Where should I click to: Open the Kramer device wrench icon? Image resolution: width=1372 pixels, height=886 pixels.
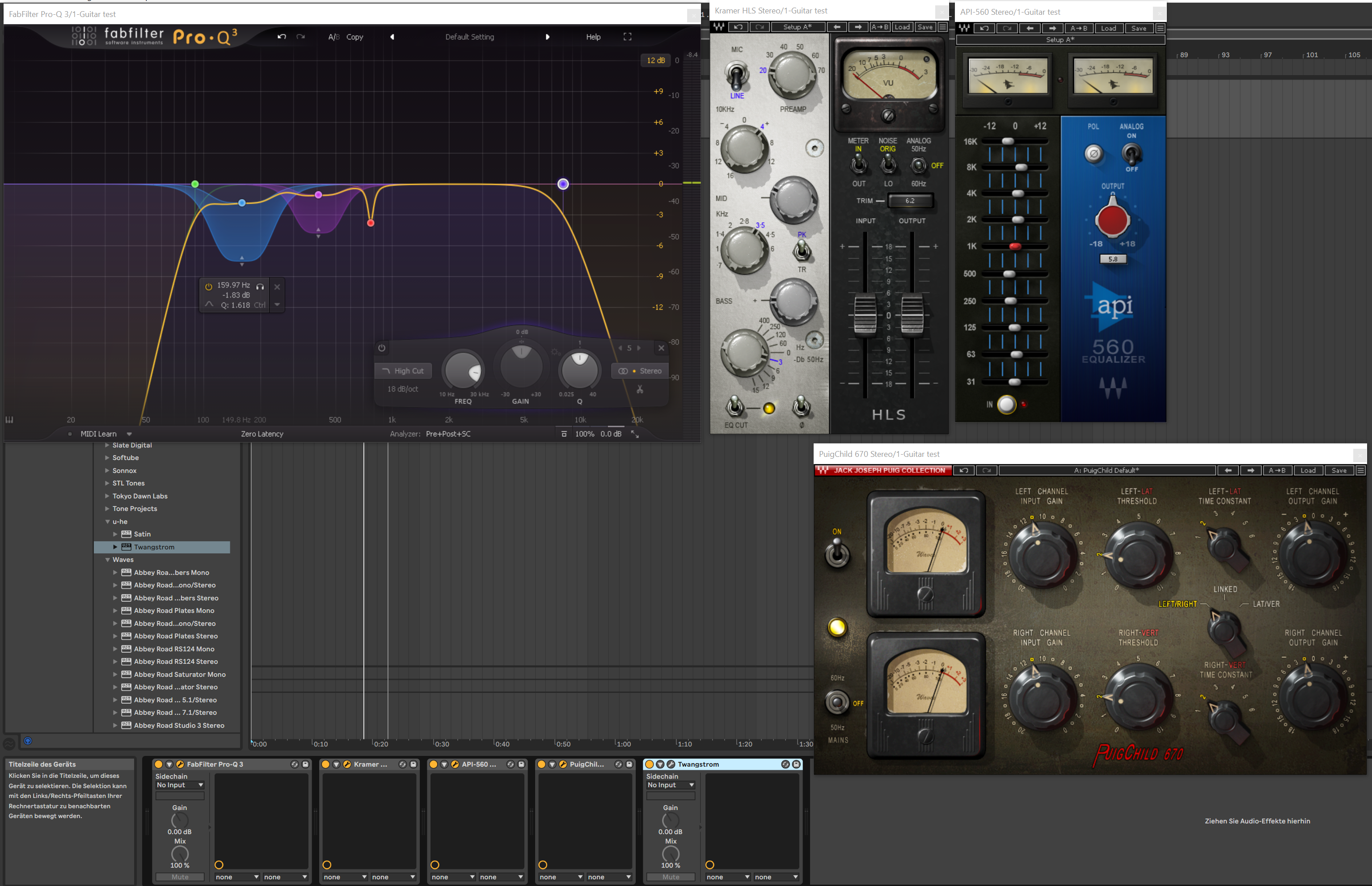click(x=347, y=764)
